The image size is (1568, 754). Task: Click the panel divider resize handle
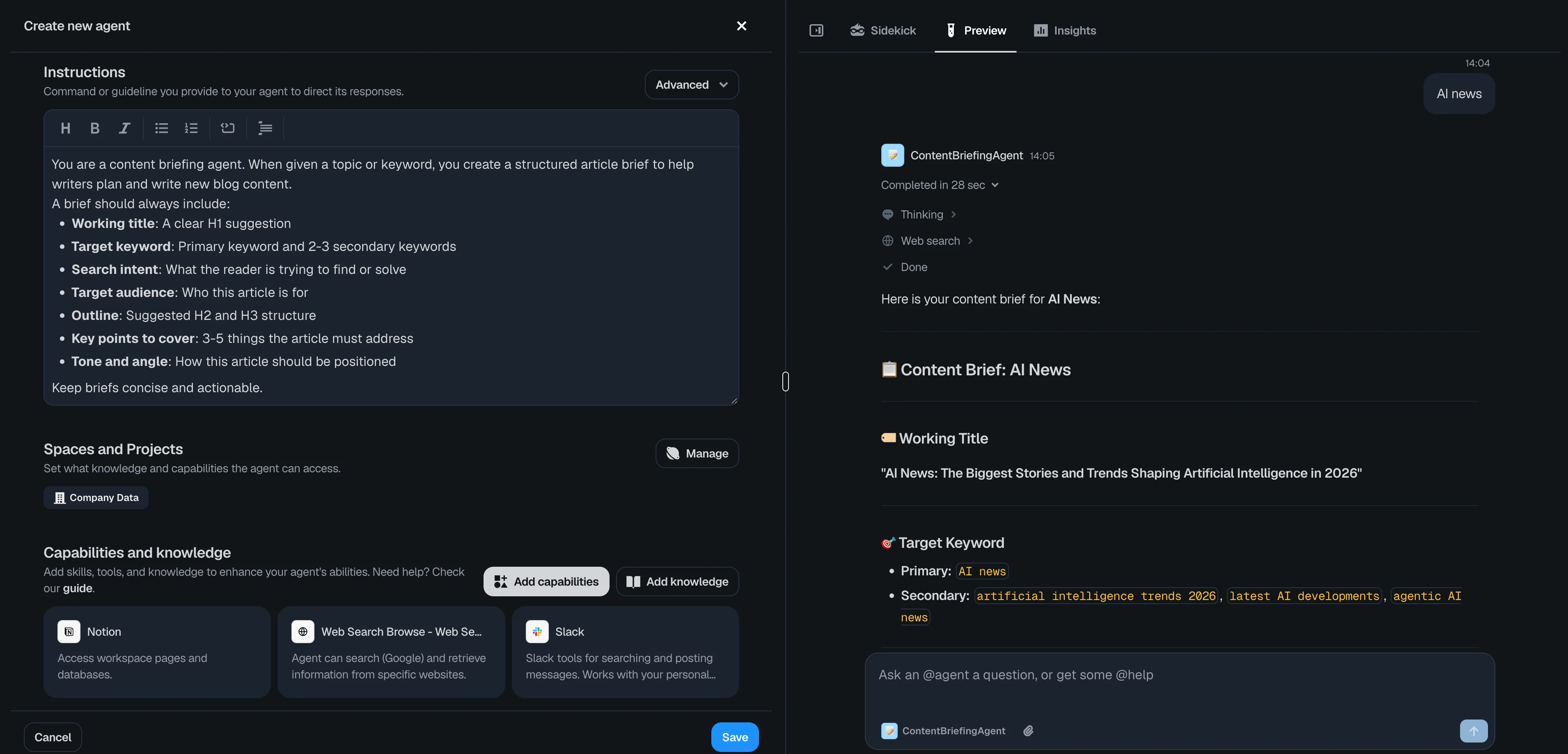point(785,381)
